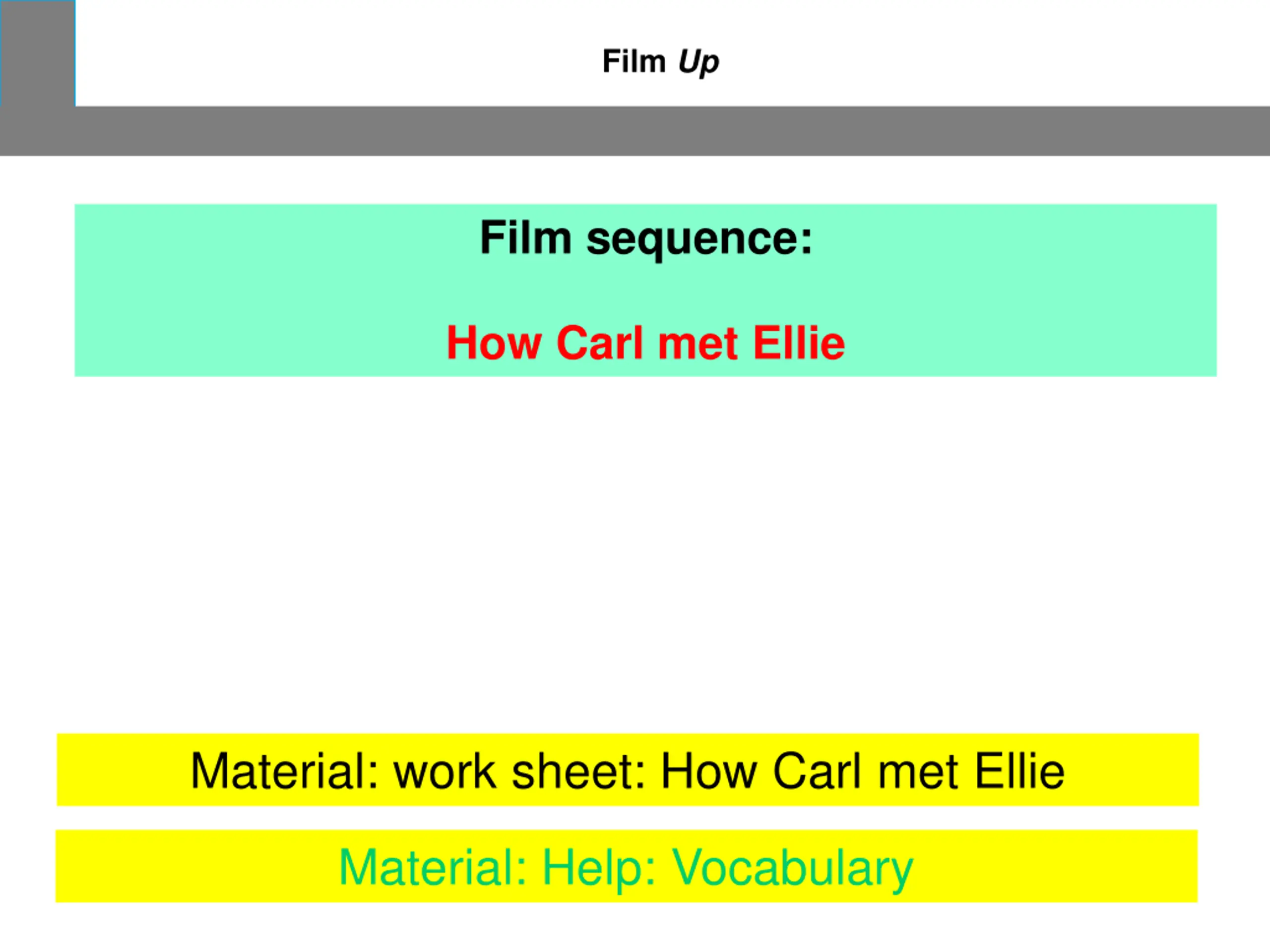Image resolution: width=1270 pixels, height=952 pixels.
Task: Click "Ellie" in the work sheet box
Action: point(1019,771)
